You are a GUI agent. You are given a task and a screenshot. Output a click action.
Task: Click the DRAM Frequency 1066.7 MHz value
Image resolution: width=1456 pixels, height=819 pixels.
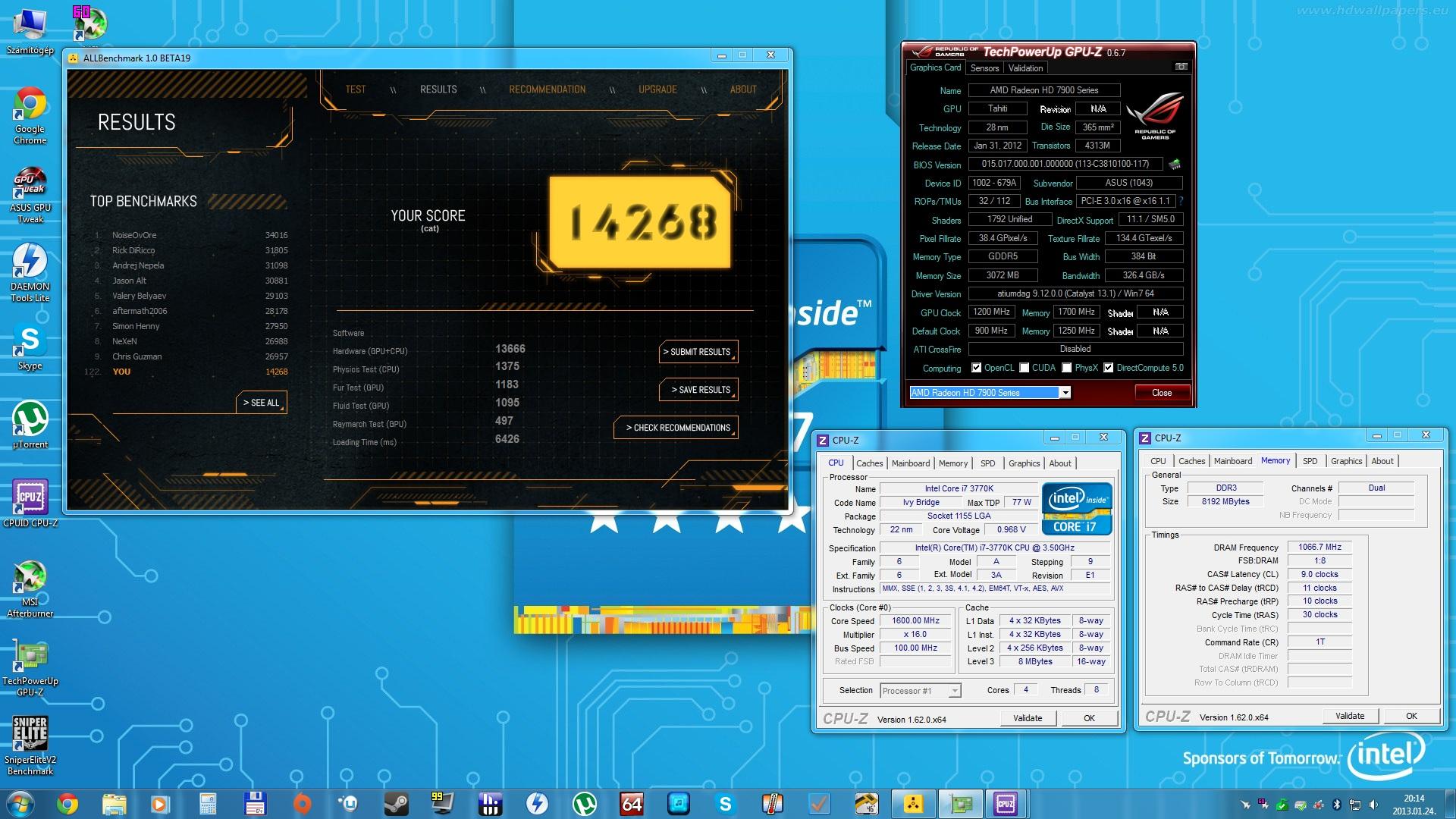click(1319, 547)
